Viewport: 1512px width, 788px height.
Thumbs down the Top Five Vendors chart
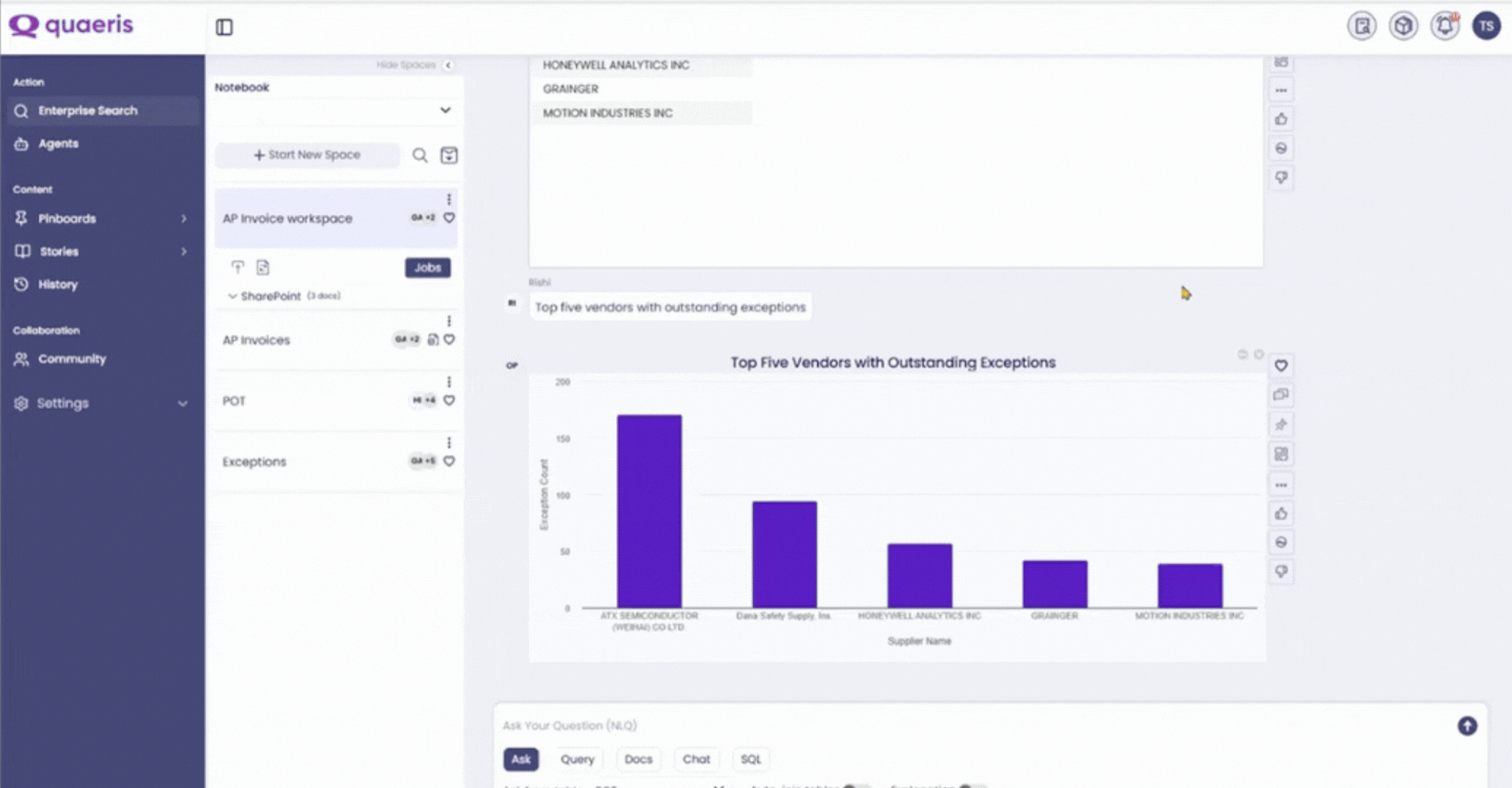pos(1281,572)
